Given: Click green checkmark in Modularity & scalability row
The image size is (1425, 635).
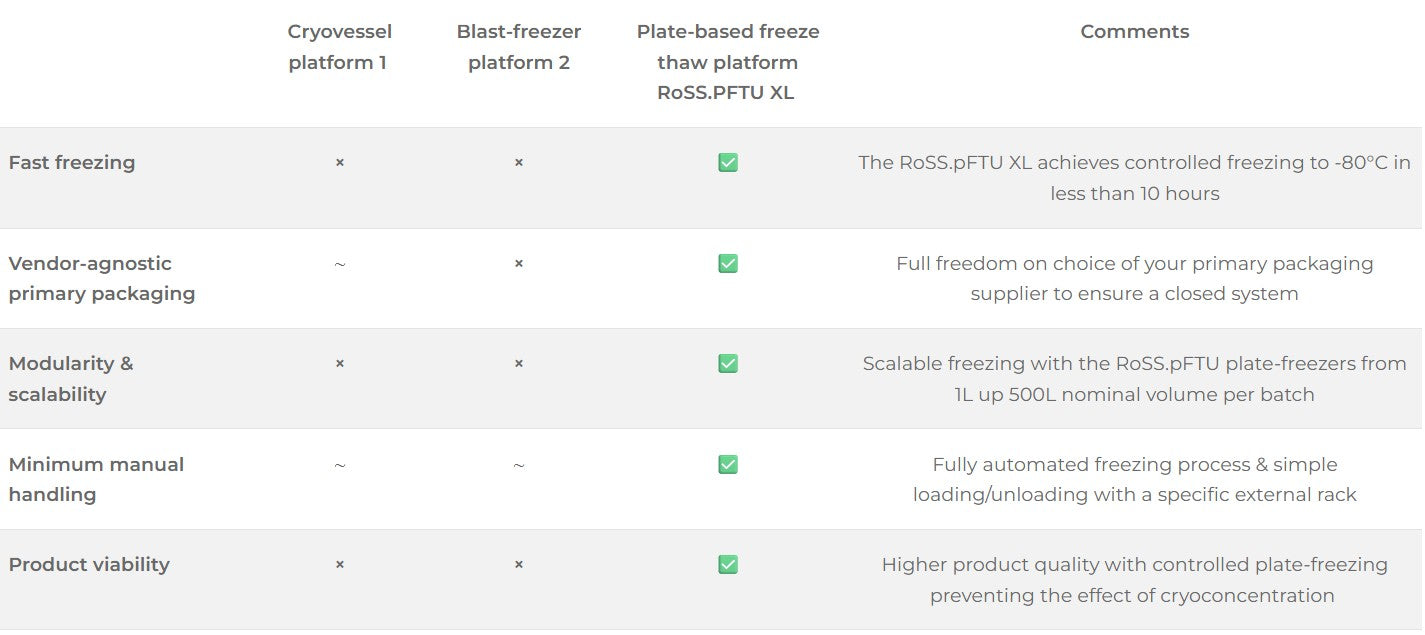Looking at the screenshot, I should [x=728, y=364].
